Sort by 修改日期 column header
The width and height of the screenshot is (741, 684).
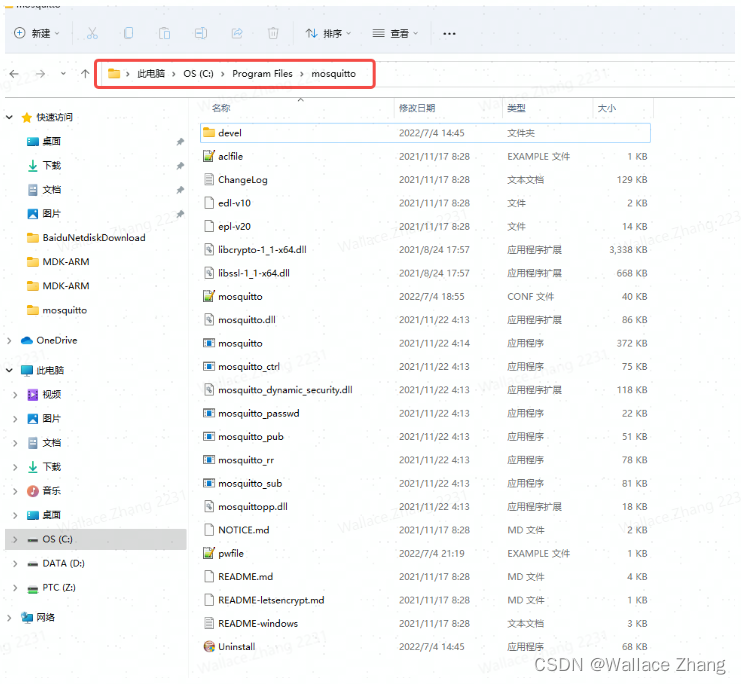(x=417, y=108)
